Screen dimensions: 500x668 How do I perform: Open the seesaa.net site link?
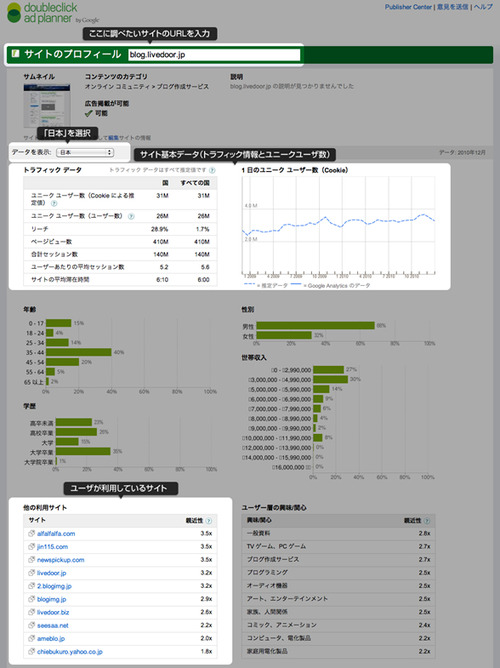(x=52, y=625)
